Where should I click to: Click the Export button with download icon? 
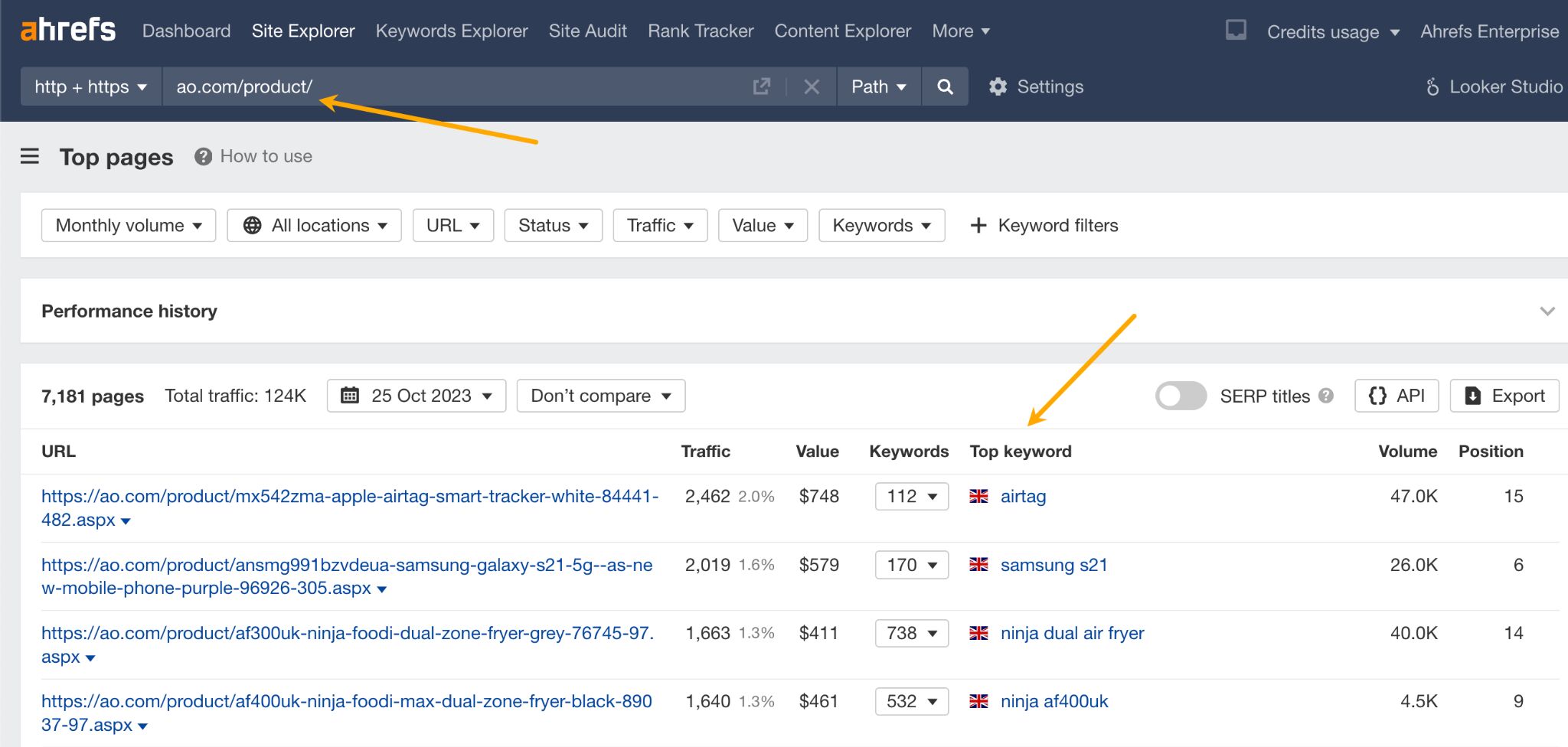click(x=1504, y=396)
